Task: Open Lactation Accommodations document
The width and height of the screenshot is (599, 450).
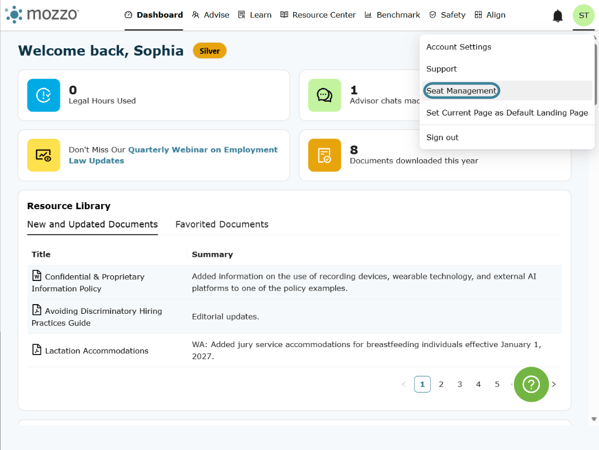Action: (96, 351)
